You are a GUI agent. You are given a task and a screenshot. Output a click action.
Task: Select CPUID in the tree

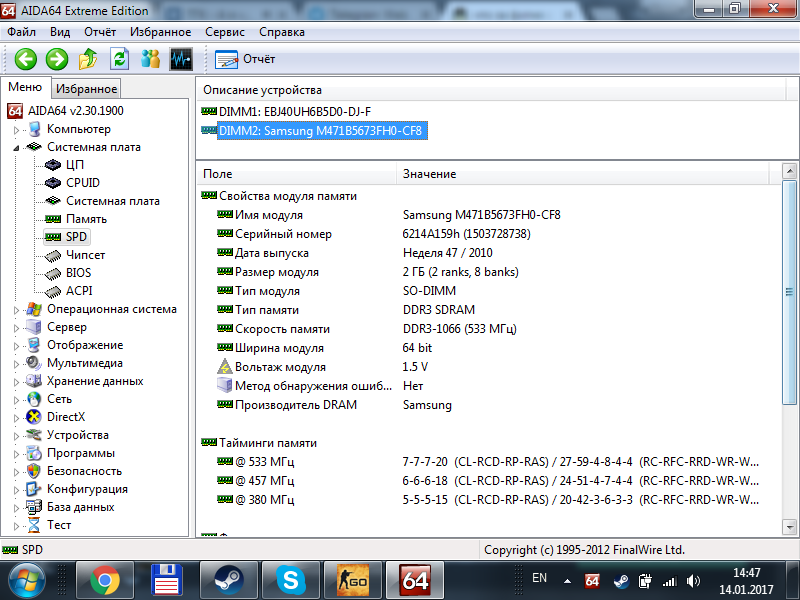pyautogui.click(x=83, y=183)
